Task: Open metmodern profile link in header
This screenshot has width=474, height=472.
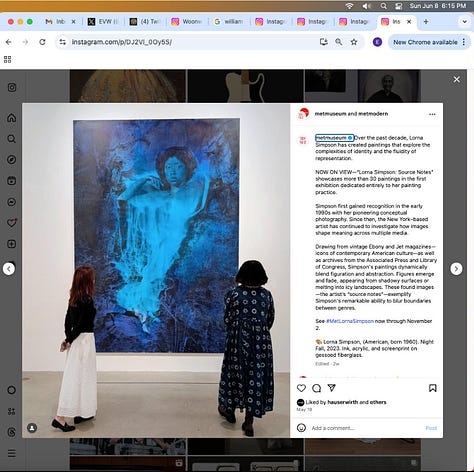Action: coord(373,114)
